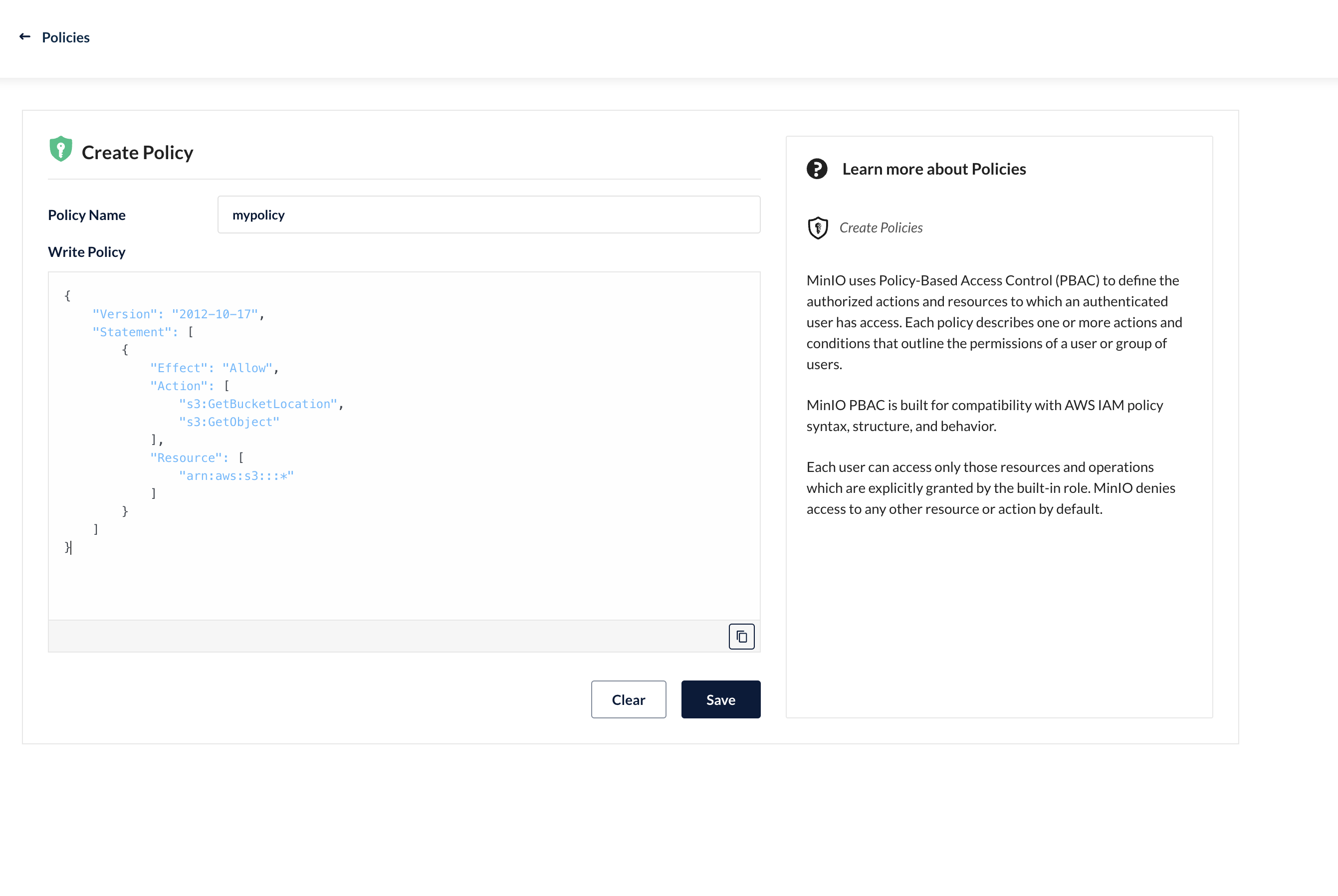The width and height of the screenshot is (1338, 896).
Task: Click the s3:GetBucketLocation action text
Action: click(258, 404)
